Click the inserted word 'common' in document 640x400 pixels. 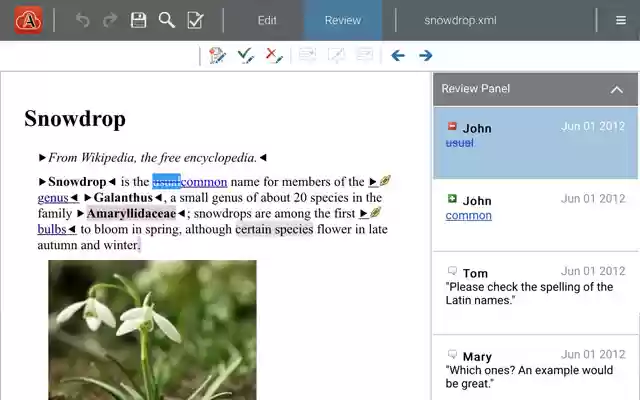point(204,182)
